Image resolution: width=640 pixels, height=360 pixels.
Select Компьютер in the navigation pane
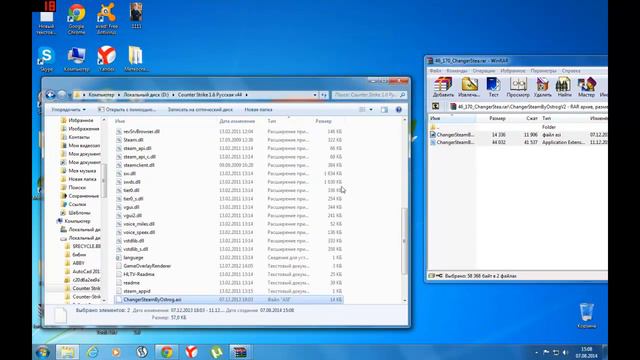point(74,221)
